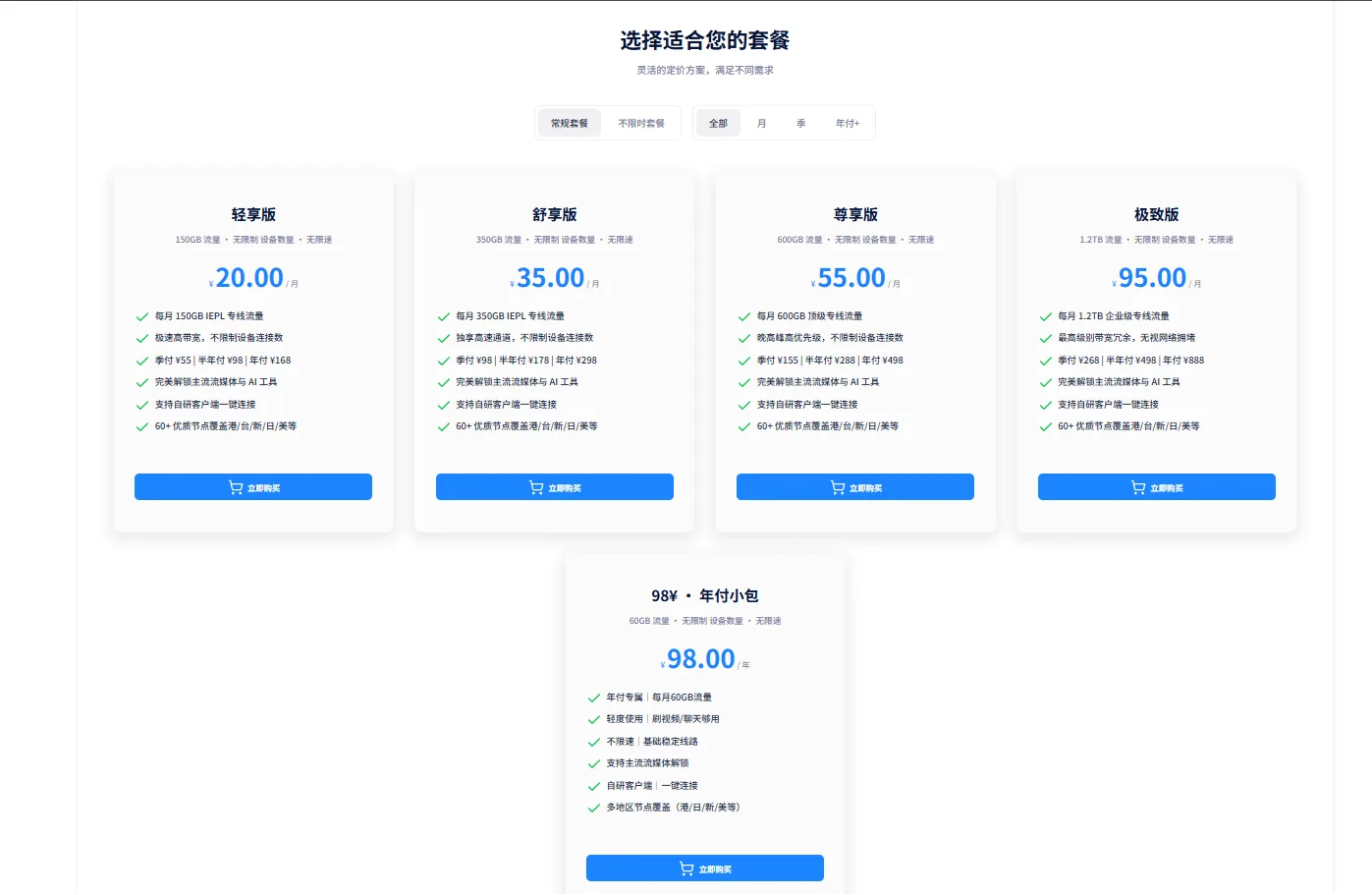Click the checkmark beside 不限速 基础稳定线路
1372x895 pixels.
click(594, 742)
